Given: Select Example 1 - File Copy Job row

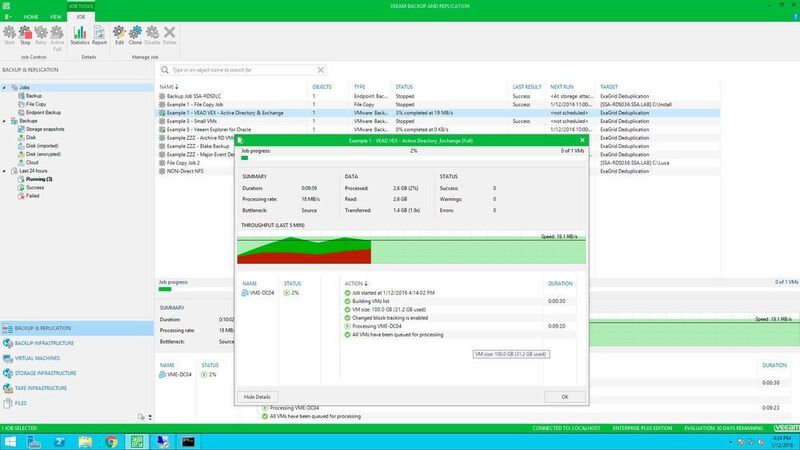Looking at the screenshot, I should [437, 104].
